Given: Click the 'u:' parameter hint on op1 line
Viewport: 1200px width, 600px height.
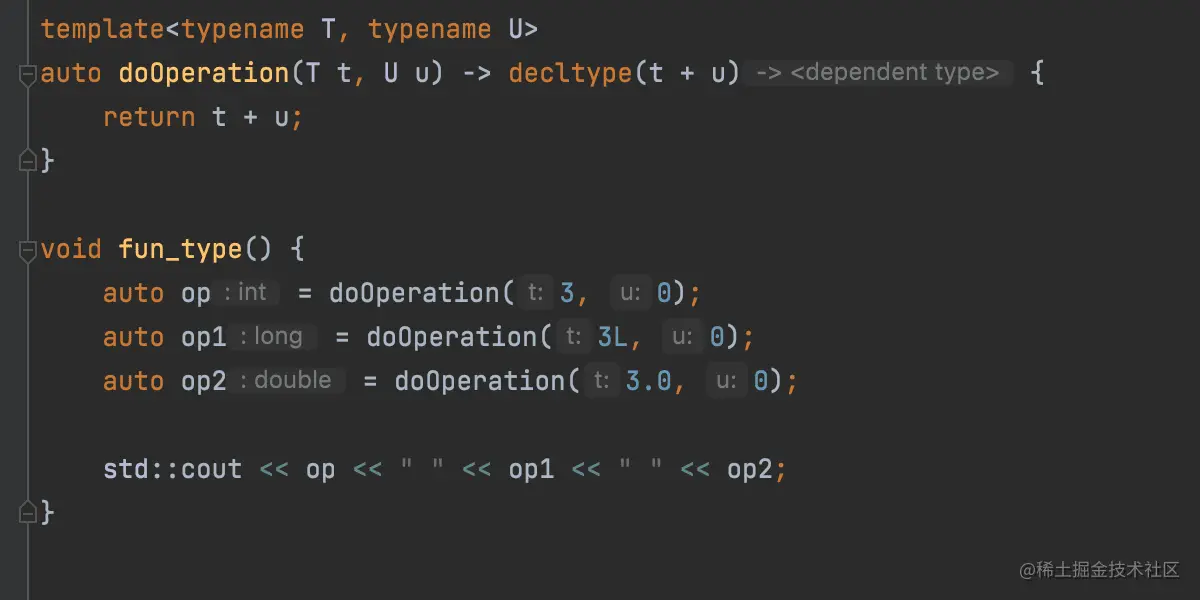Looking at the screenshot, I should point(683,337).
